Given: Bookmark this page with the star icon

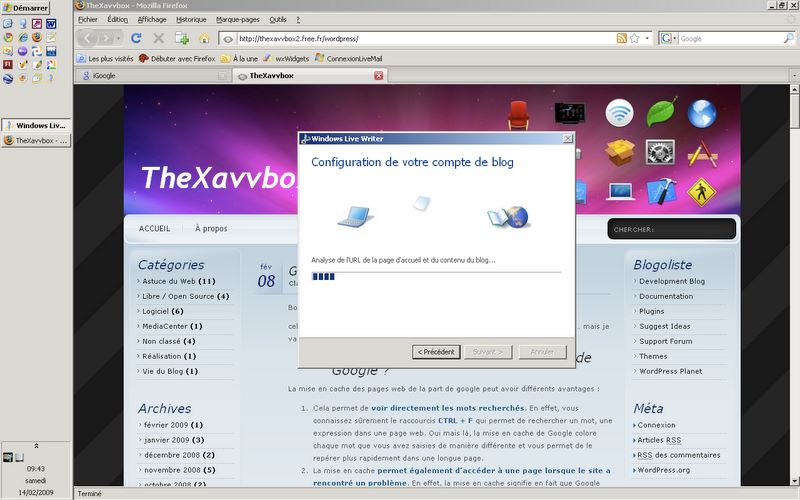Looking at the screenshot, I should click(634, 38).
